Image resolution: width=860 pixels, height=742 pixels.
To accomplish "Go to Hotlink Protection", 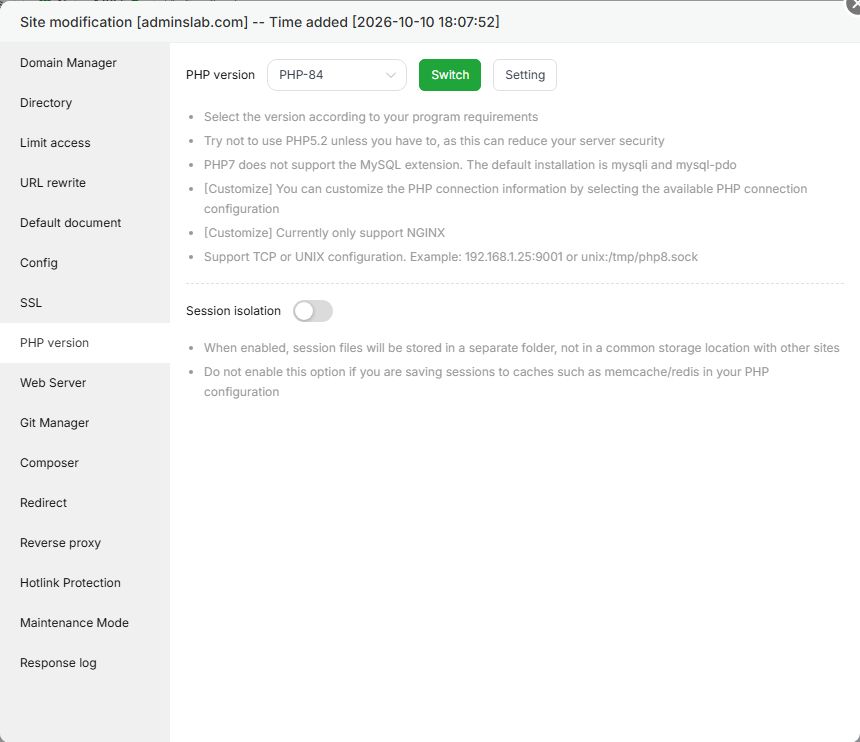I will coord(85,583).
